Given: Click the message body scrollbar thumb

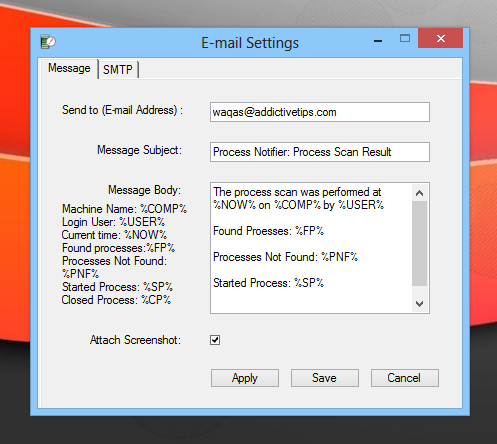Looking at the screenshot, I should pos(420,243).
